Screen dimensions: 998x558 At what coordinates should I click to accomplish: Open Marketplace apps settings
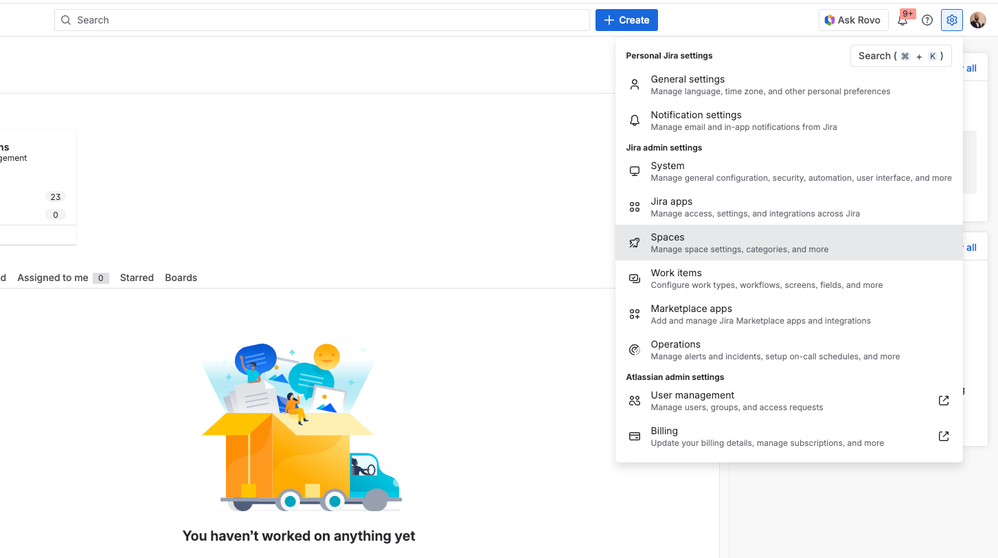[789, 314]
